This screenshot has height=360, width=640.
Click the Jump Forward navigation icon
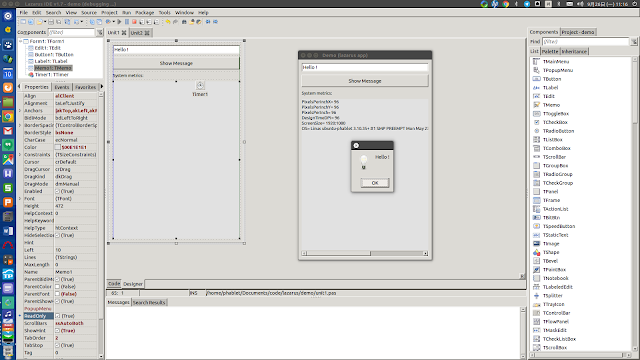[x=215, y=22]
